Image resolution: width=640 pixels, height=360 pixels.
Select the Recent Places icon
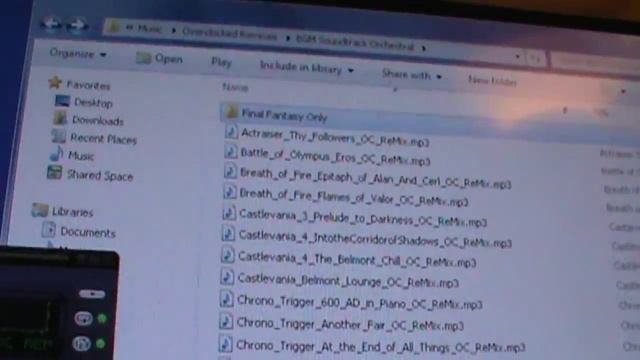(58, 136)
